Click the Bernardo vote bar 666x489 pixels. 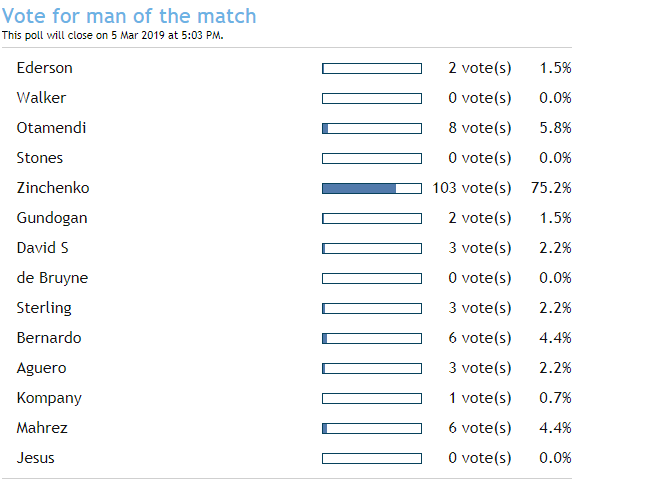click(371, 338)
